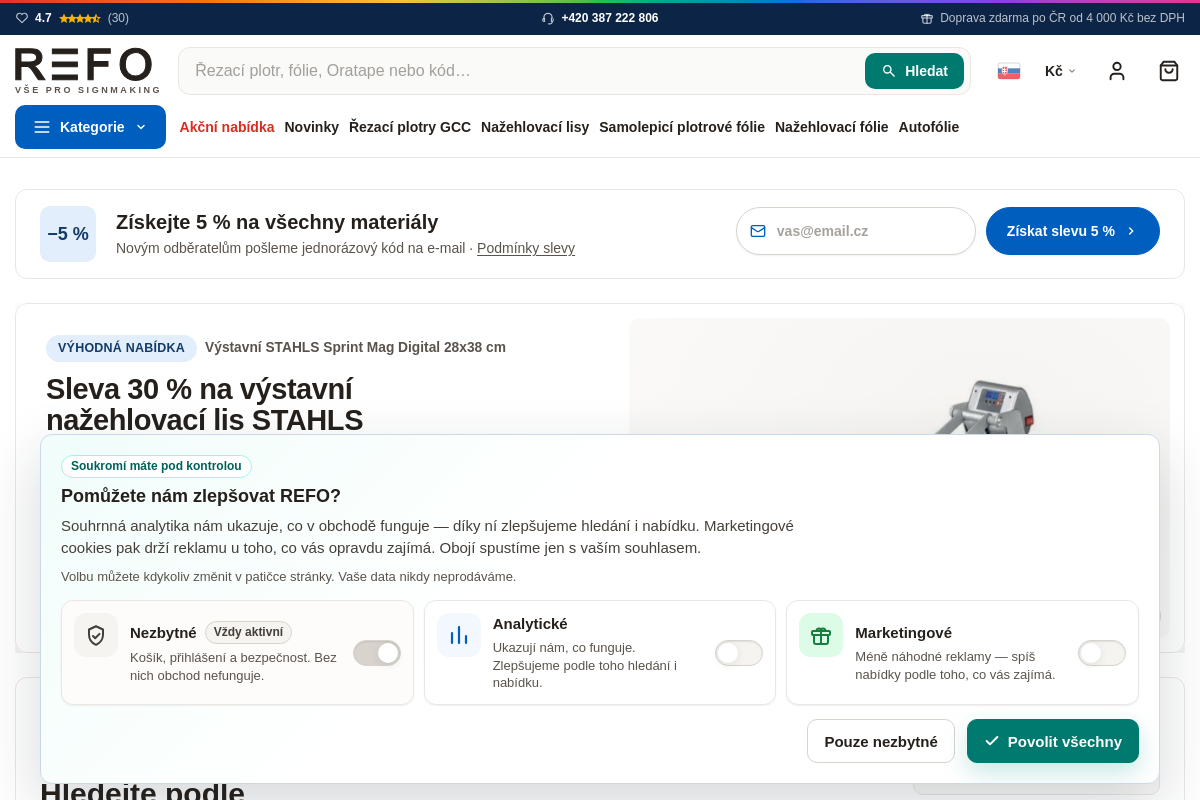Toggle the Nezbytné cookies switch
The width and height of the screenshot is (1200, 800).
point(377,653)
